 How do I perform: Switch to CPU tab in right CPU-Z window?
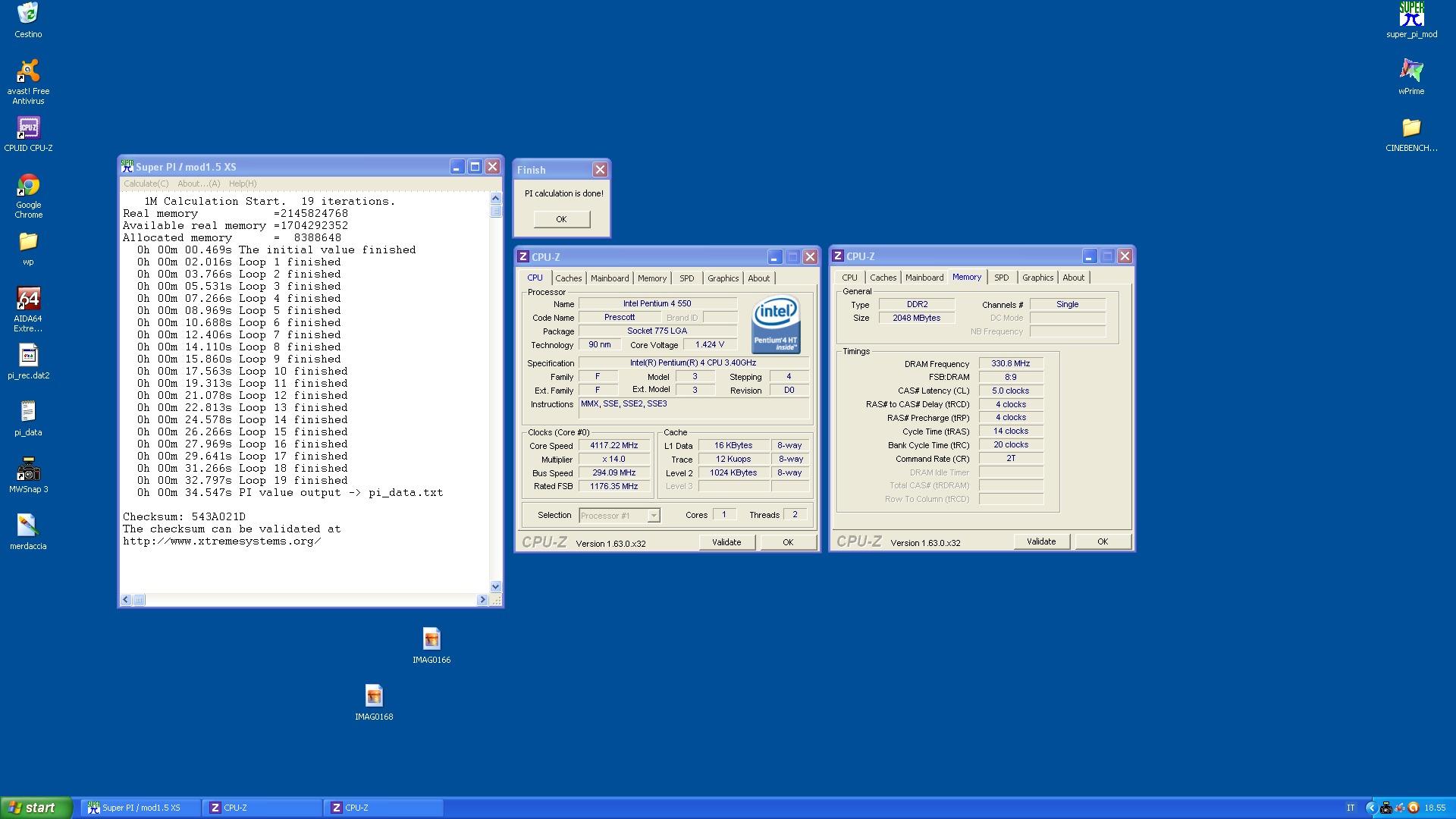pyautogui.click(x=850, y=278)
